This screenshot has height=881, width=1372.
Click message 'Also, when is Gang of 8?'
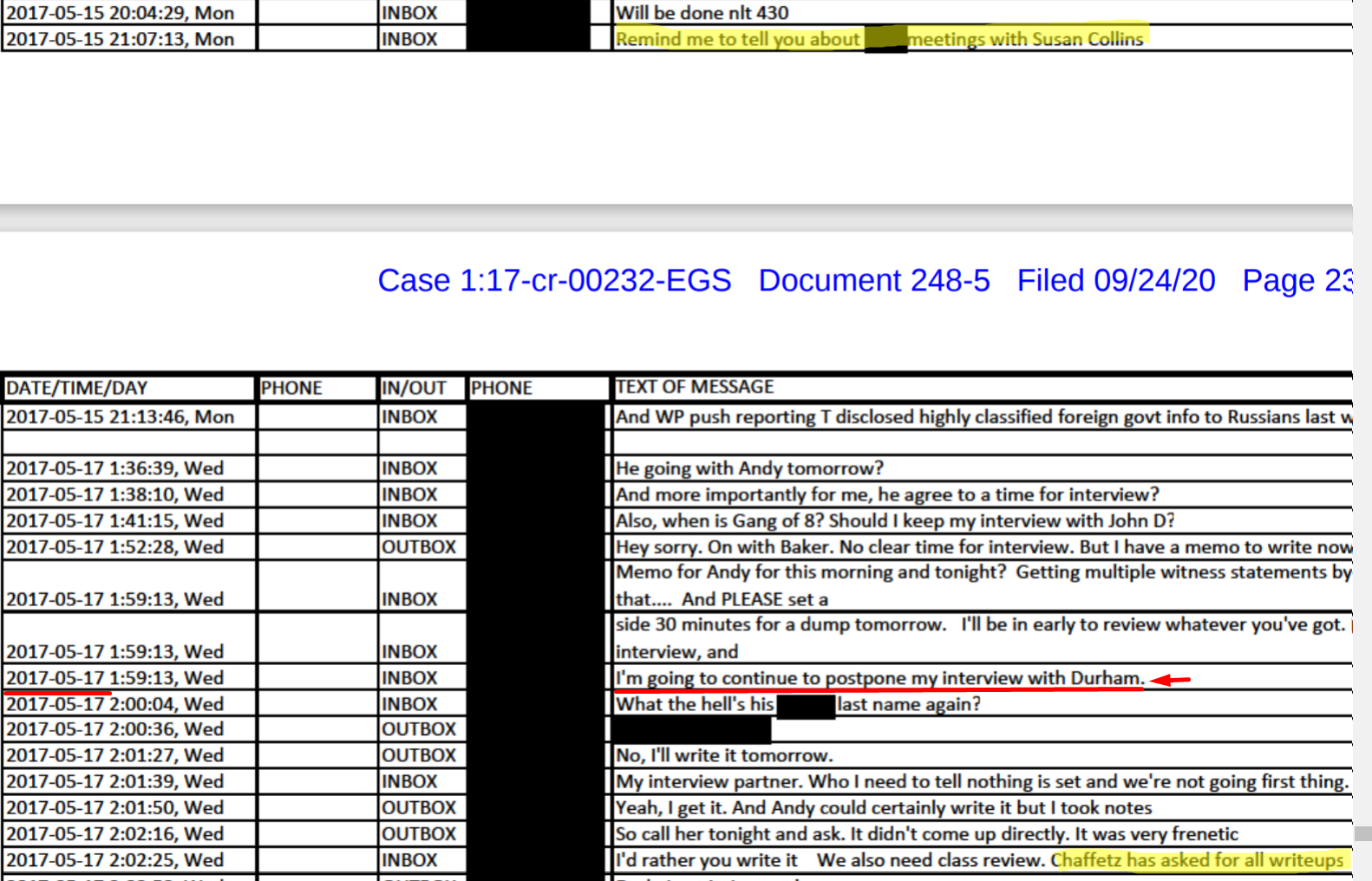[895, 520]
